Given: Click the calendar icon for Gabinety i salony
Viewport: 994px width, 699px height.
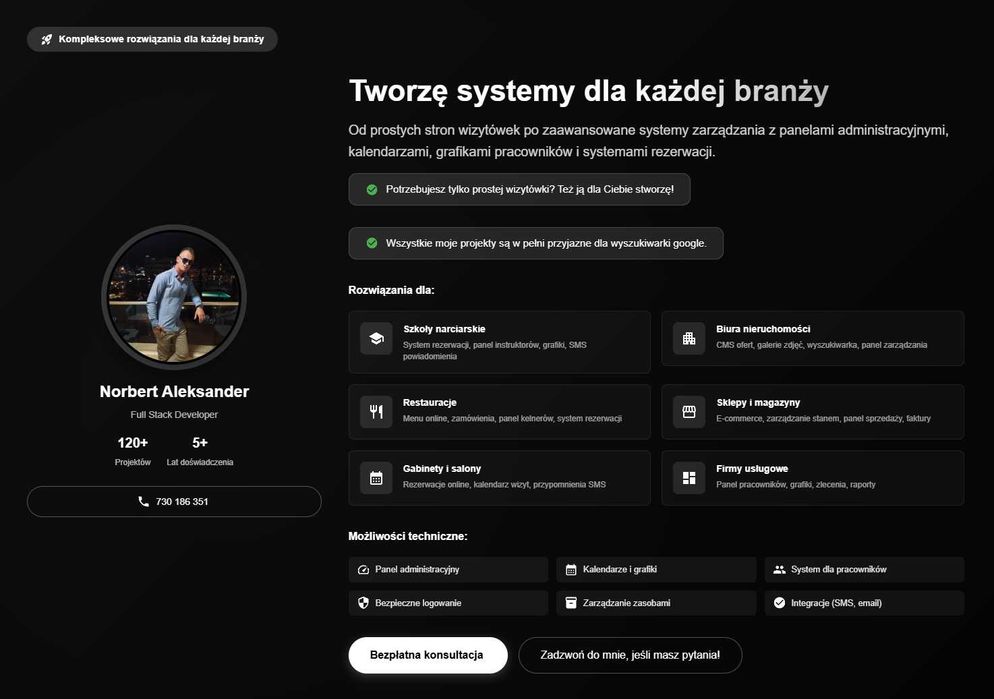Looking at the screenshot, I should click(377, 478).
